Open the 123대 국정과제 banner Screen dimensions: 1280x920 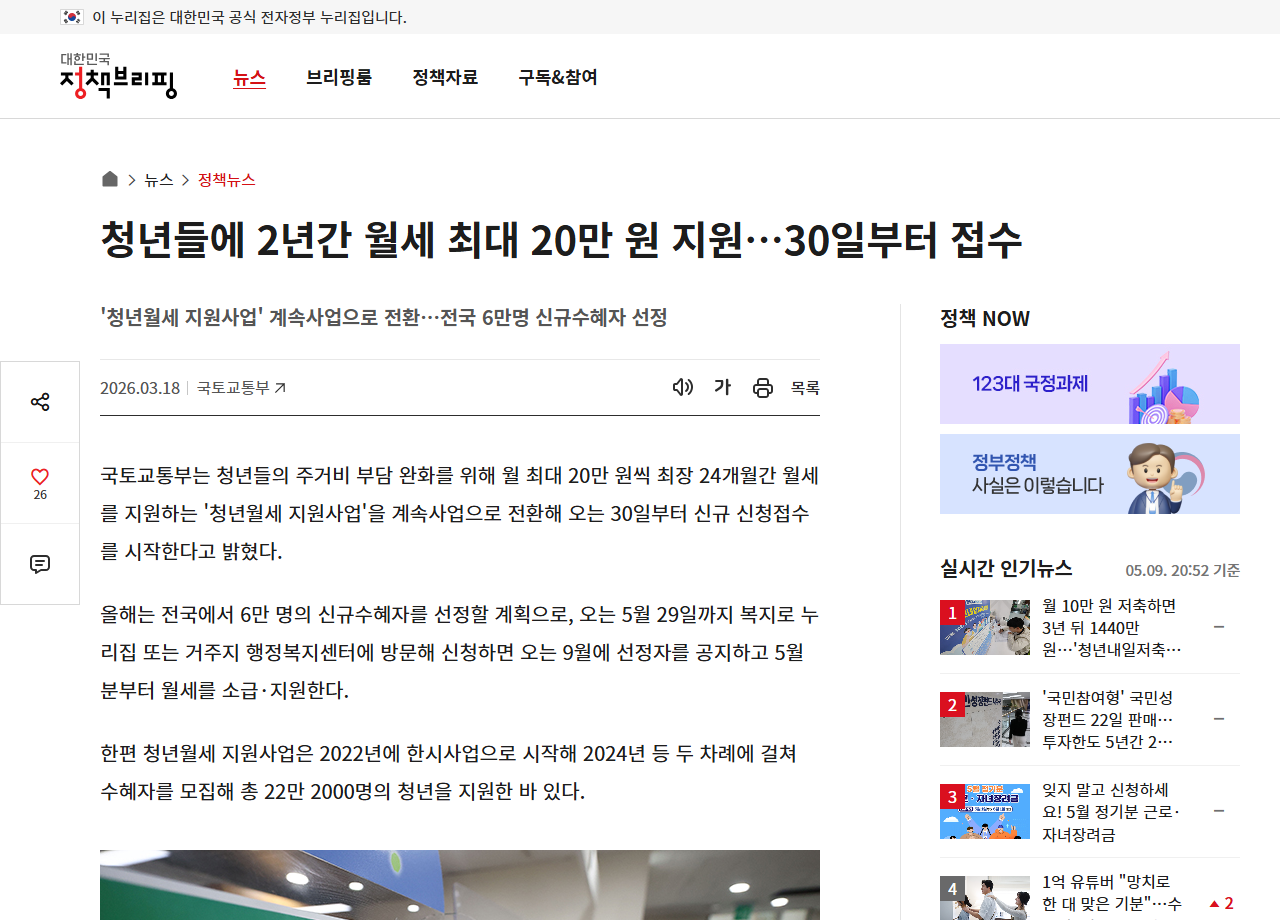1090,384
